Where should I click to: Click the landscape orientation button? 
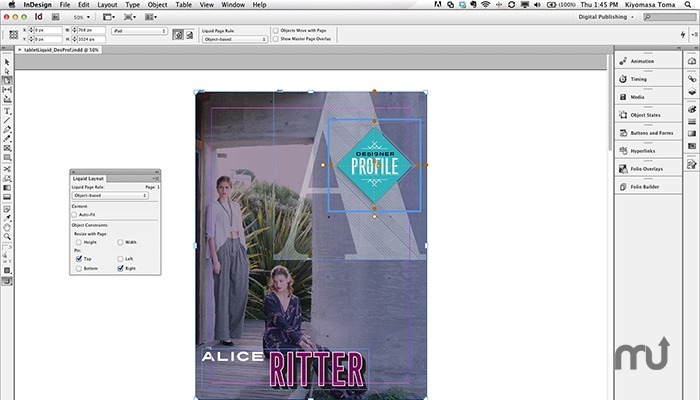189,35
